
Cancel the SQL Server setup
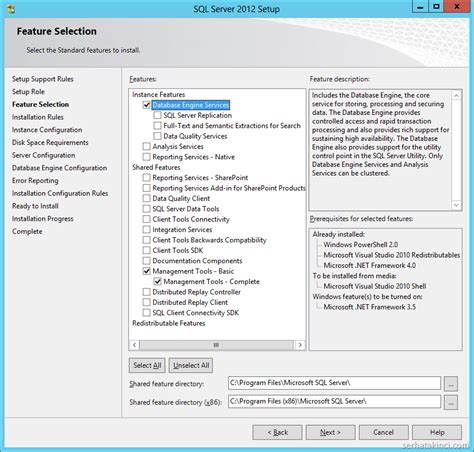coord(383,432)
